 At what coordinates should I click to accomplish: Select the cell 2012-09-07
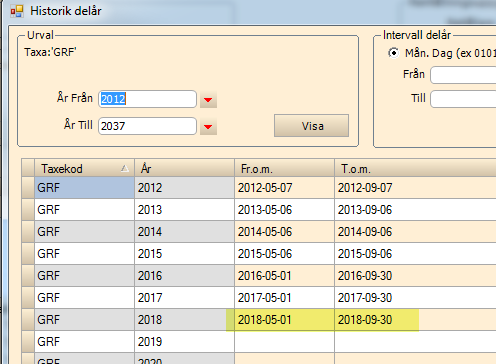coord(415,188)
